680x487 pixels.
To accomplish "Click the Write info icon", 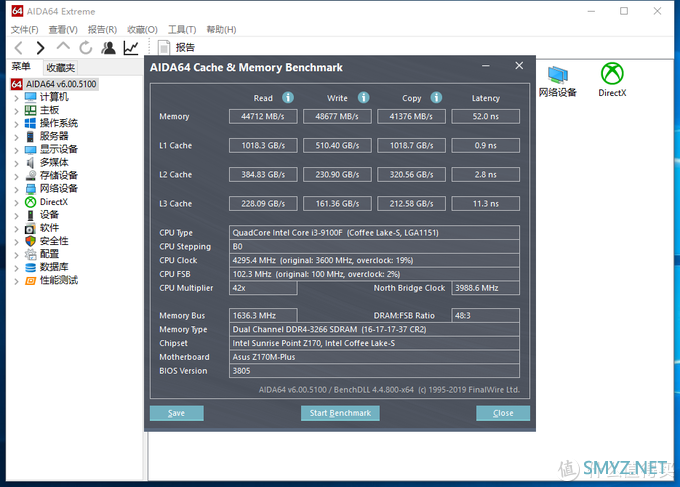I will (x=363, y=98).
